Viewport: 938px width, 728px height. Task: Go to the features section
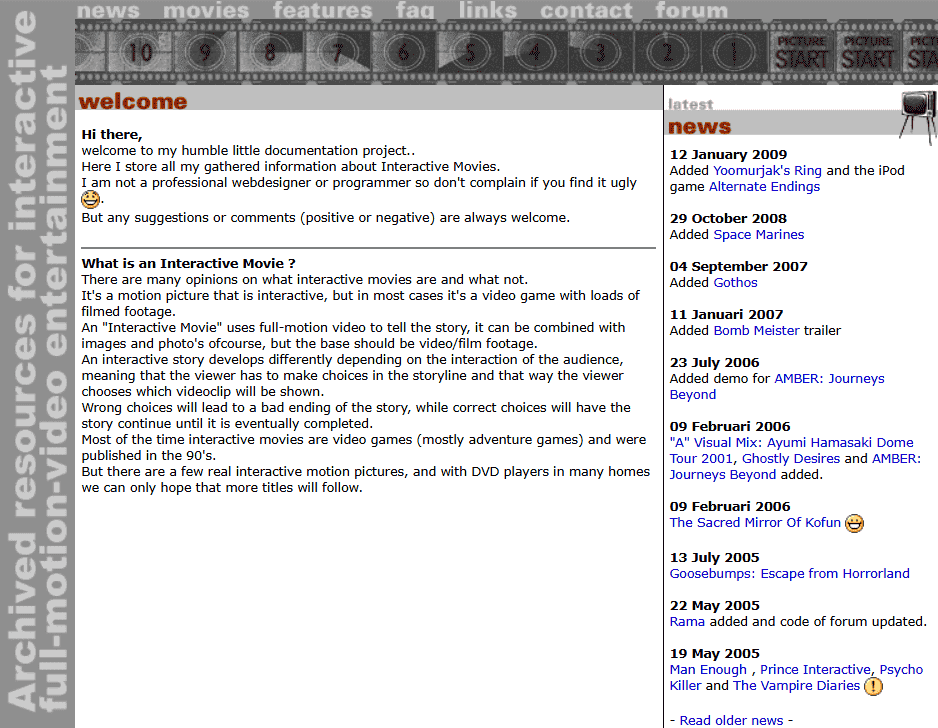(x=322, y=11)
